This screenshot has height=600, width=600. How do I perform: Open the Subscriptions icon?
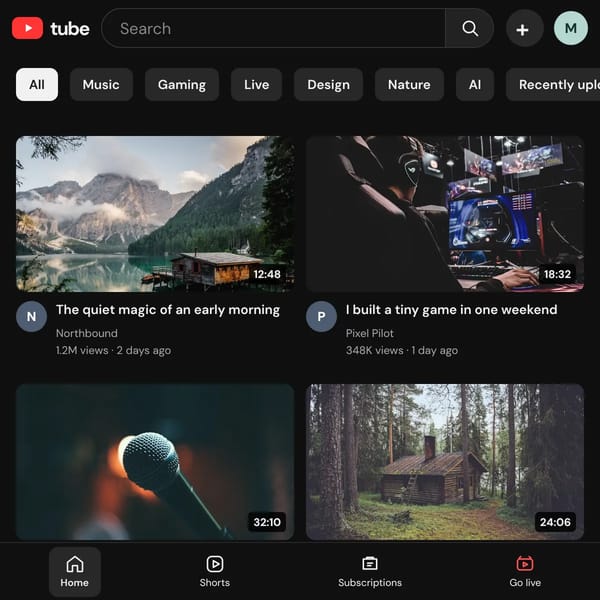point(370,564)
